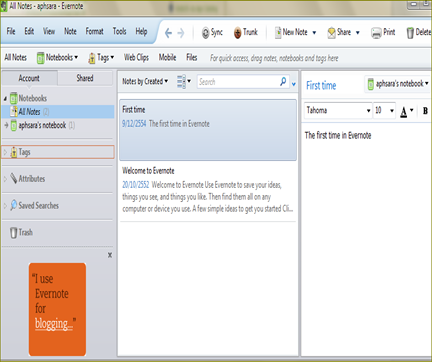The width and height of the screenshot is (432, 362).
Task: Select Saved Searches in the sidebar
Action: [x=34, y=205]
